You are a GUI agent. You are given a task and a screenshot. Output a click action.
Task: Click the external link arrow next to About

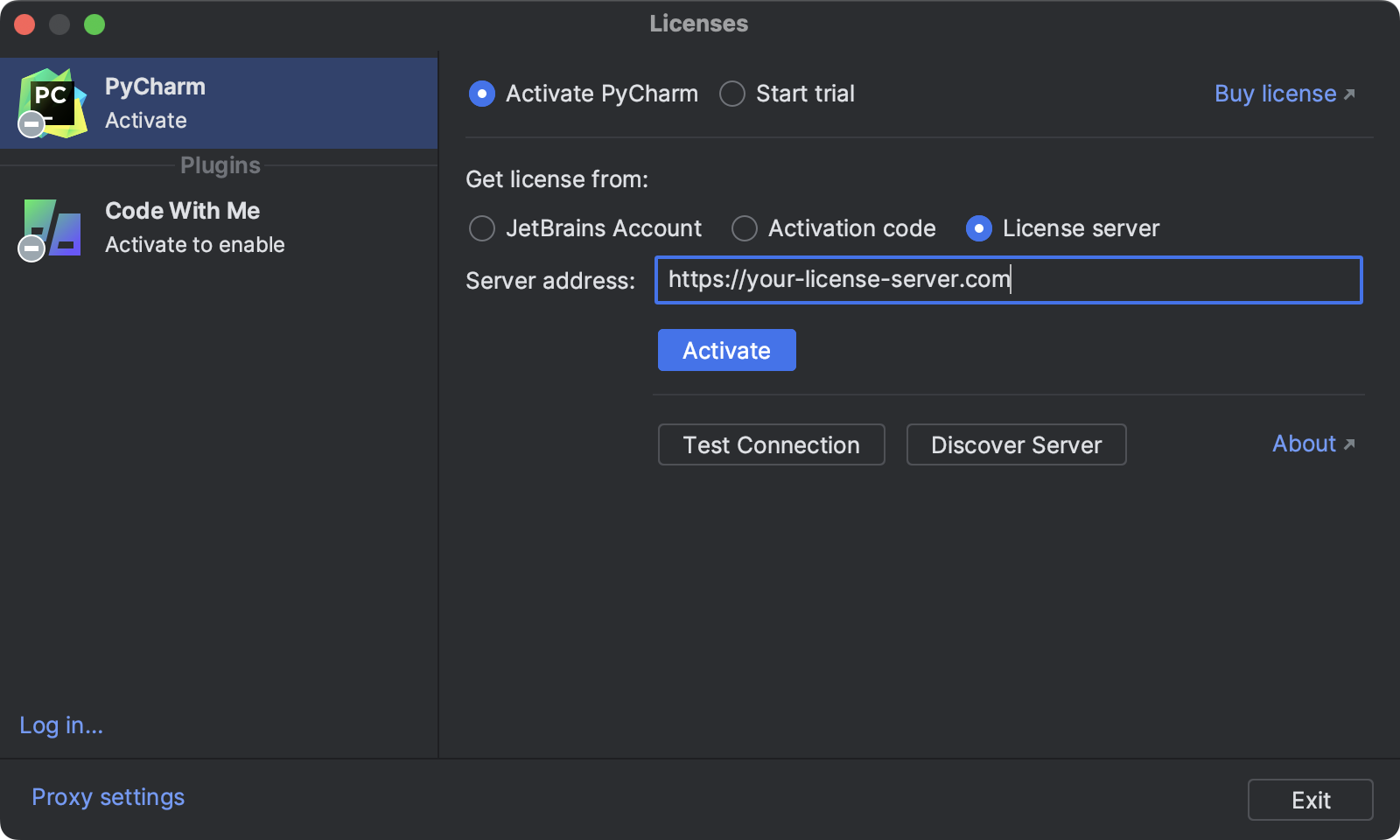coord(1348,444)
